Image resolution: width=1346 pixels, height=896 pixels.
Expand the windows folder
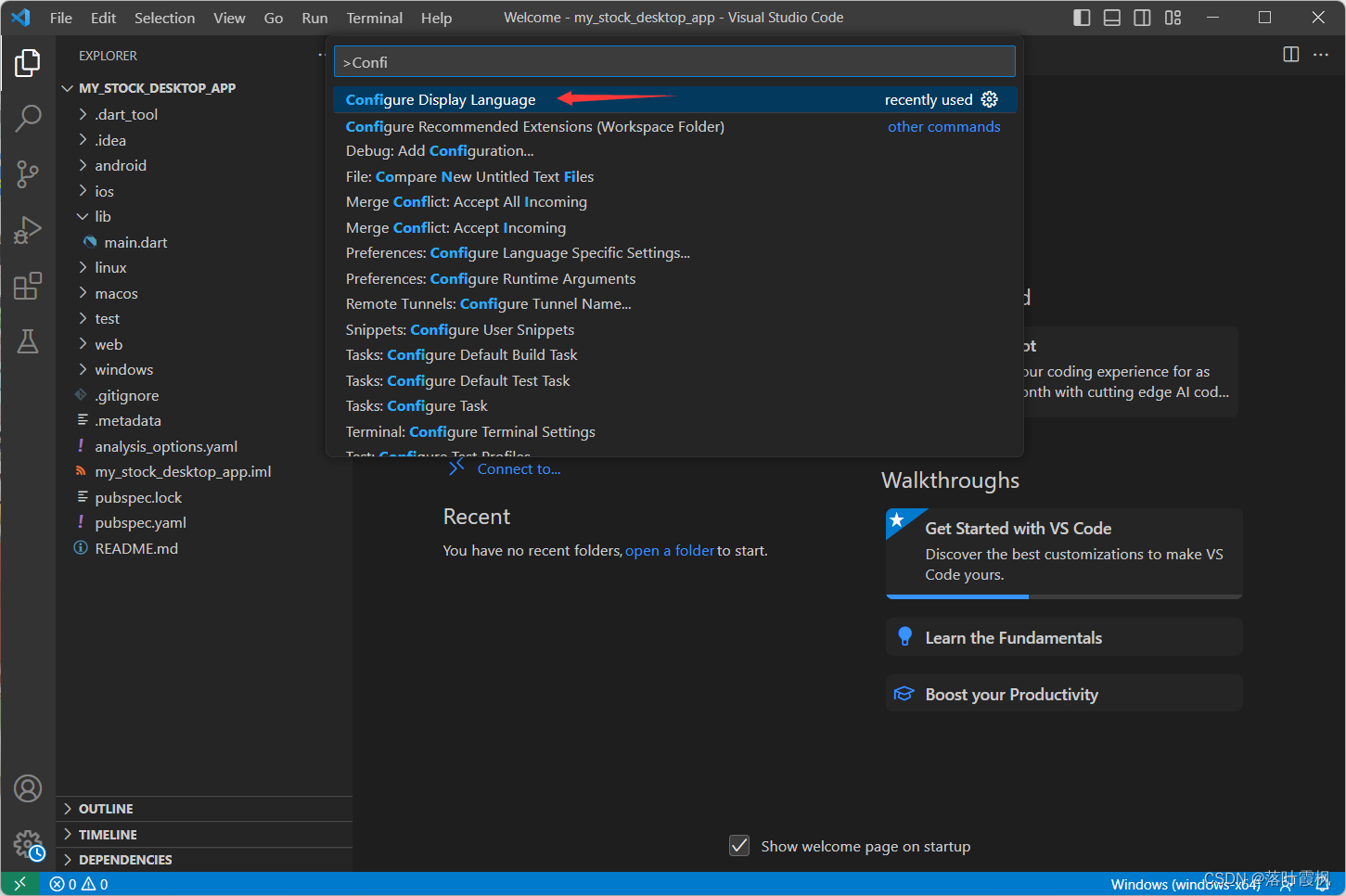click(83, 369)
